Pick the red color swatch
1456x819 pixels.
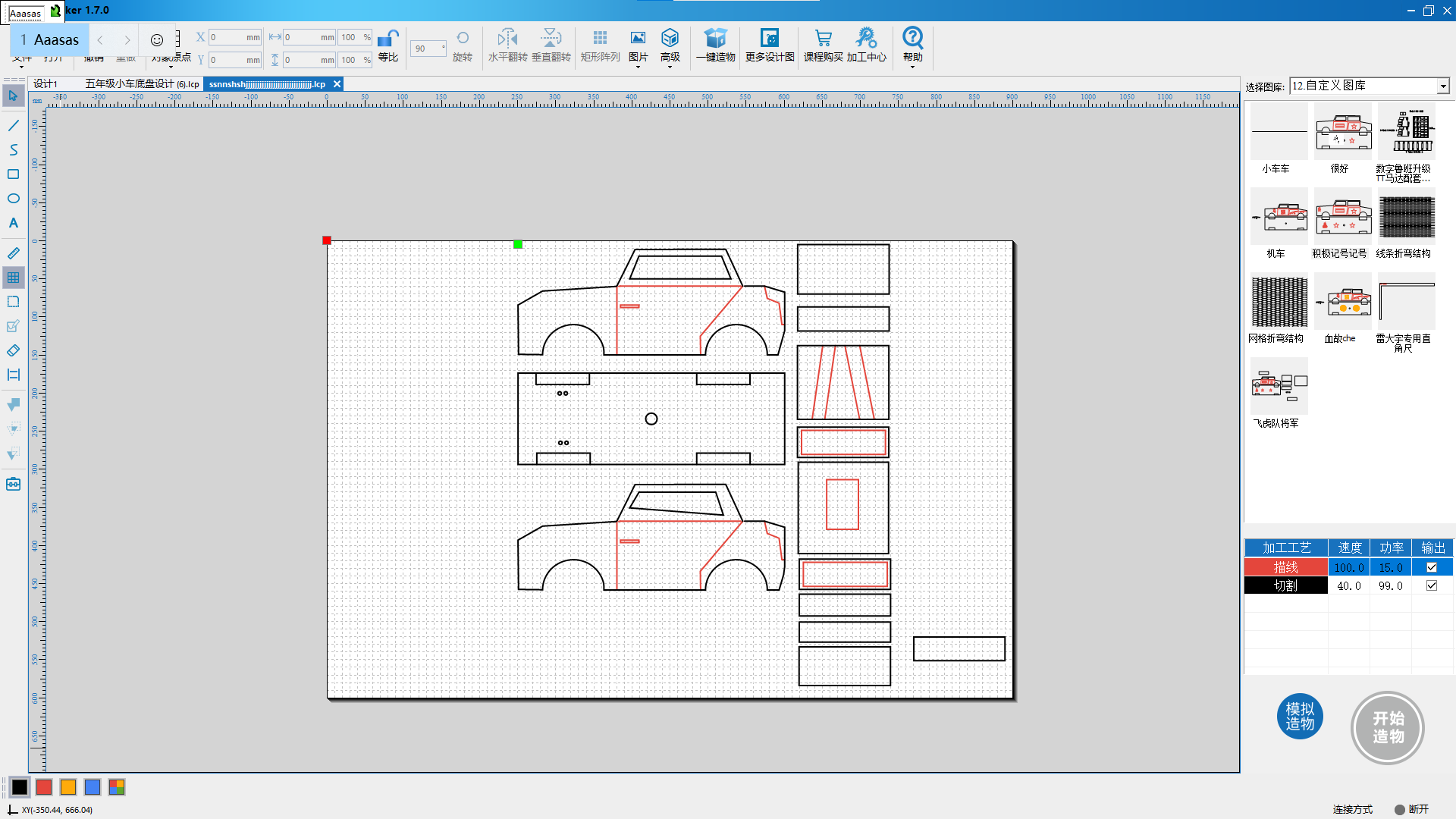[x=44, y=787]
